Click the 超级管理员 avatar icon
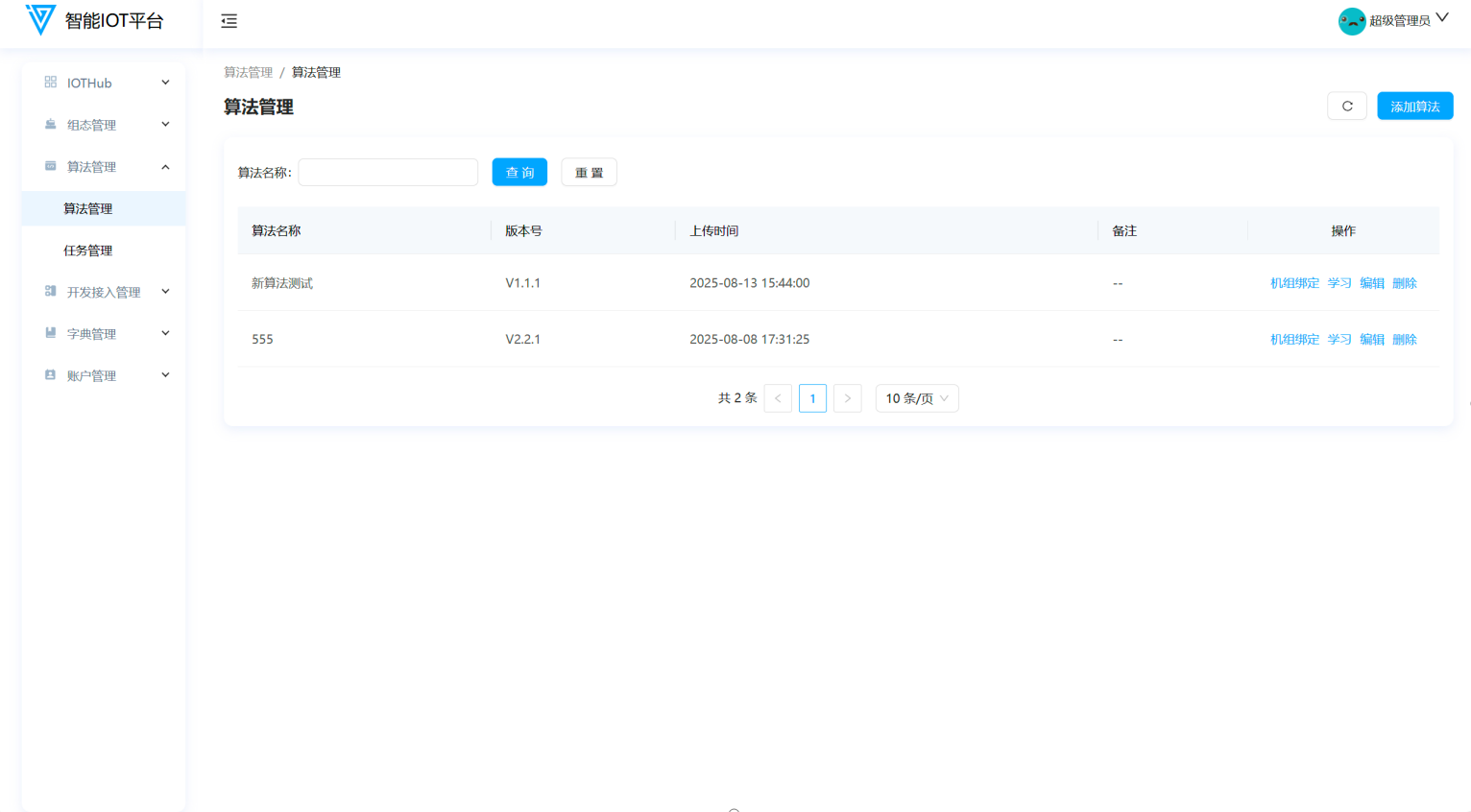Image resolution: width=1471 pixels, height=812 pixels. click(1351, 21)
